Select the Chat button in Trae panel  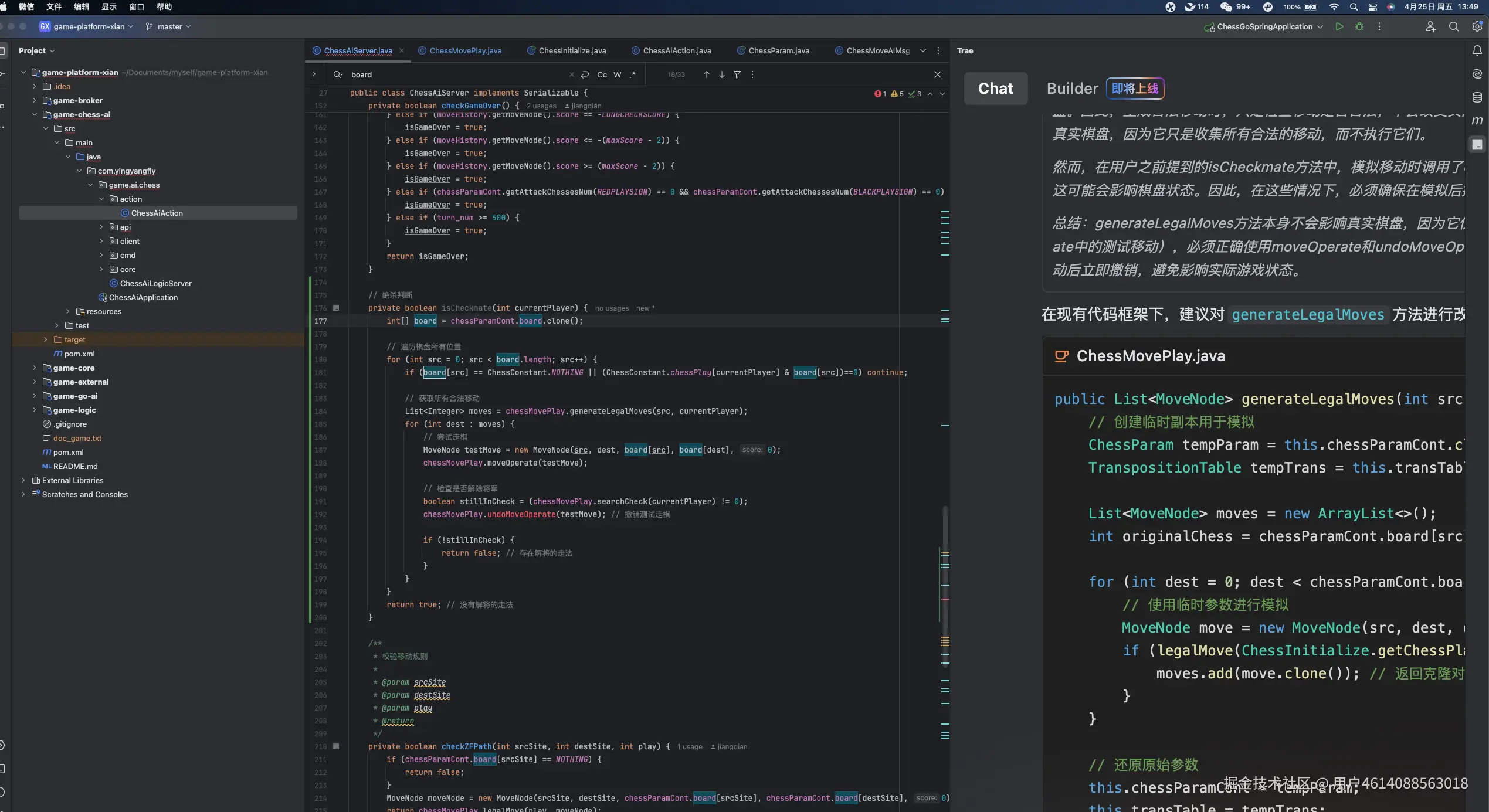pyautogui.click(x=995, y=89)
